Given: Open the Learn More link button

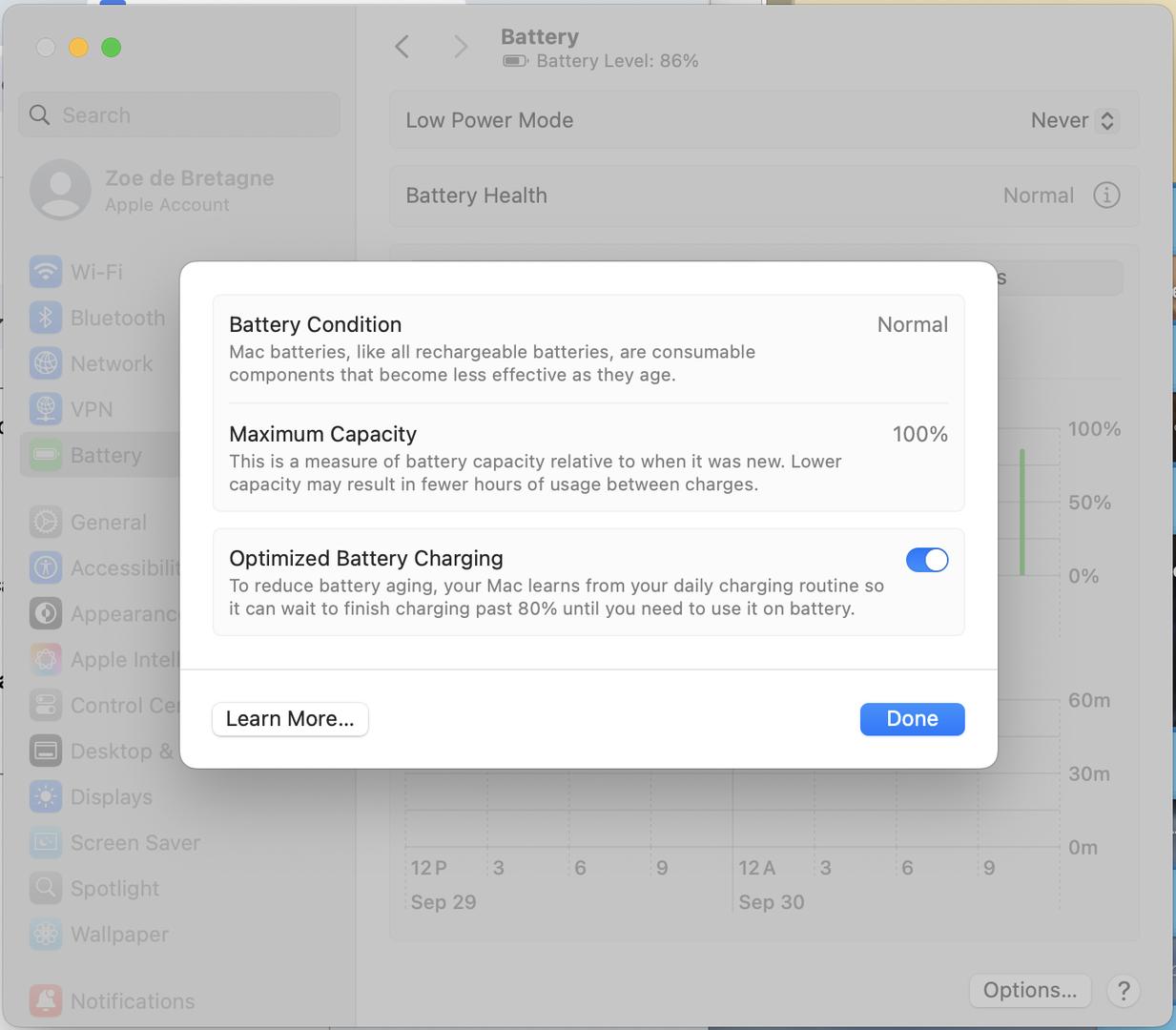Looking at the screenshot, I should 290,719.
